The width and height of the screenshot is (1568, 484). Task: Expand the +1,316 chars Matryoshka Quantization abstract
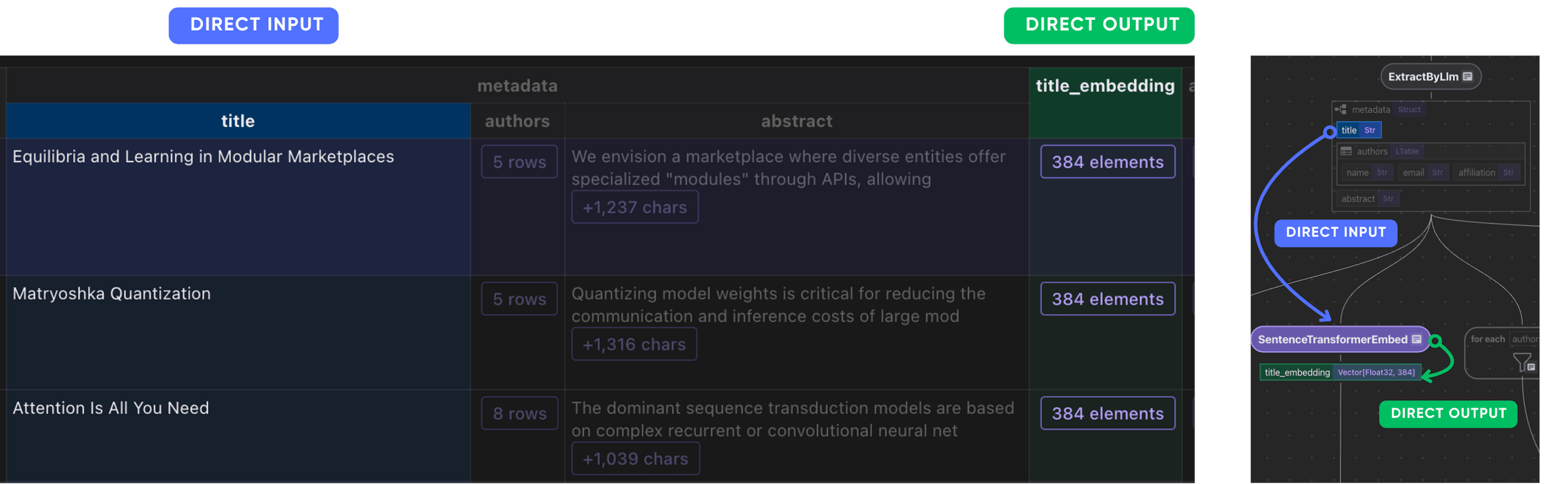(x=634, y=343)
